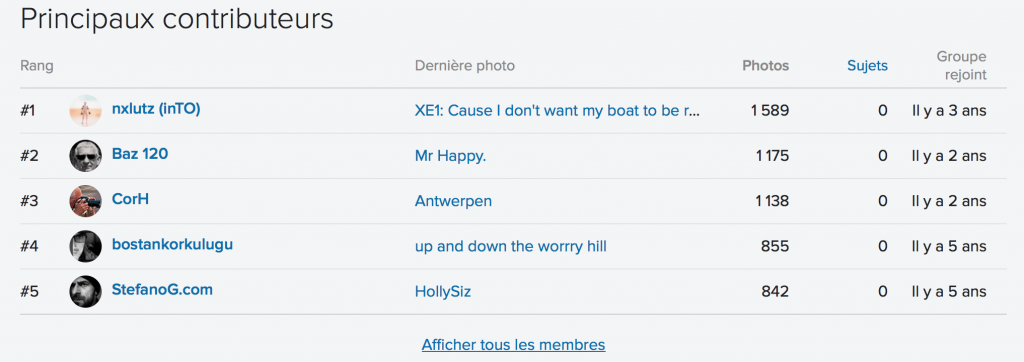
Task: Click the Photos column header
Action: point(765,65)
